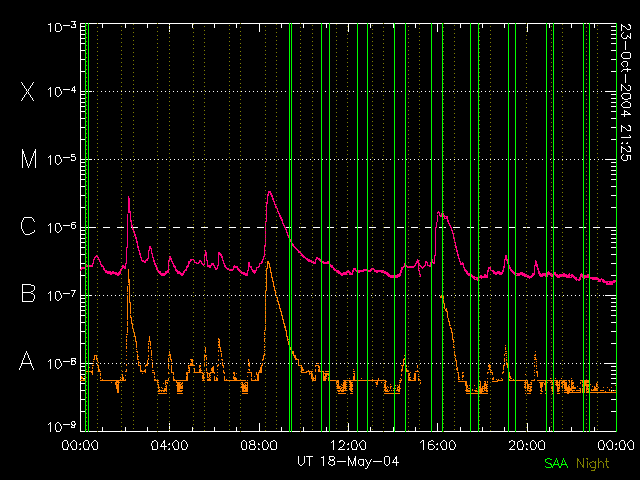Click the M flare class label
The width and height of the screenshot is (640, 480).
29,159
